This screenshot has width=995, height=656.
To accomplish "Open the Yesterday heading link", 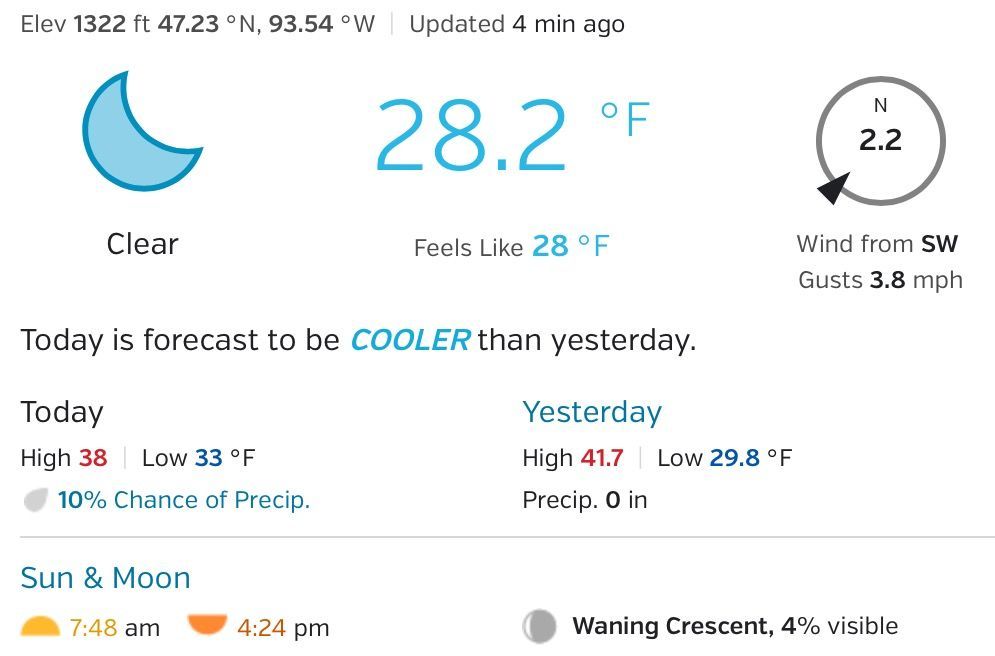I will (x=592, y=412).
